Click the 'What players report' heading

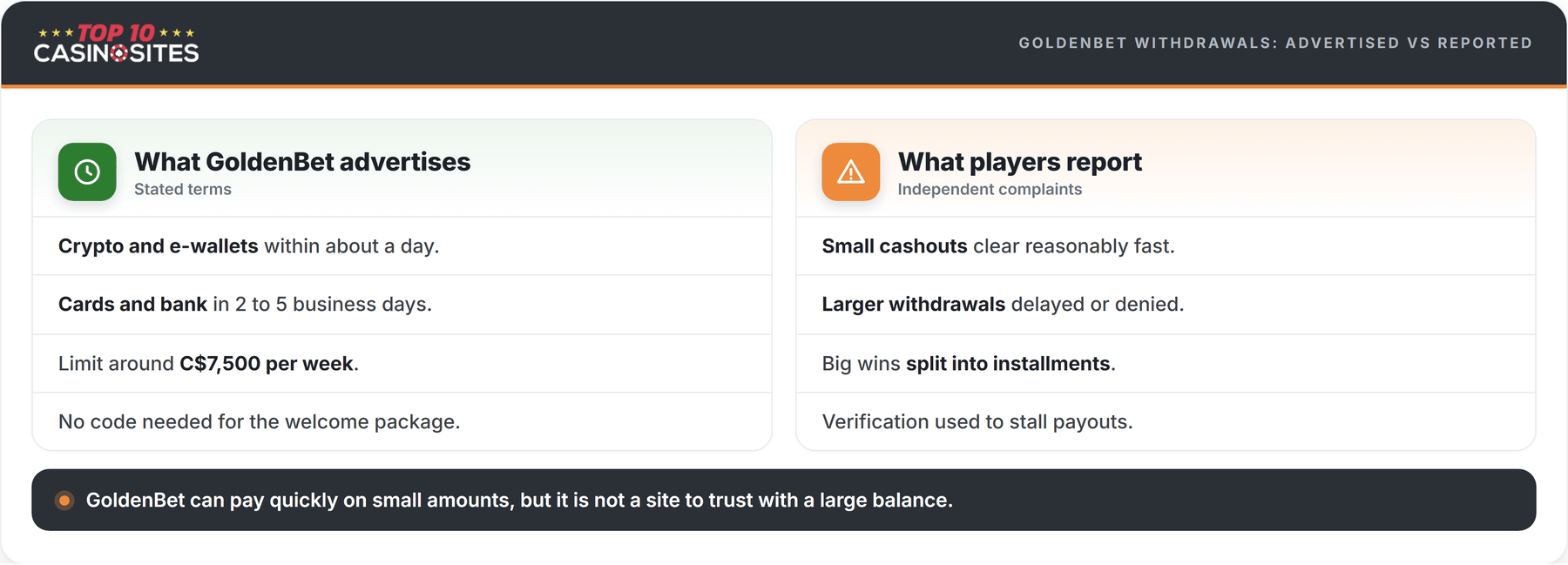pyautogui.click(x=1019, y=162)
